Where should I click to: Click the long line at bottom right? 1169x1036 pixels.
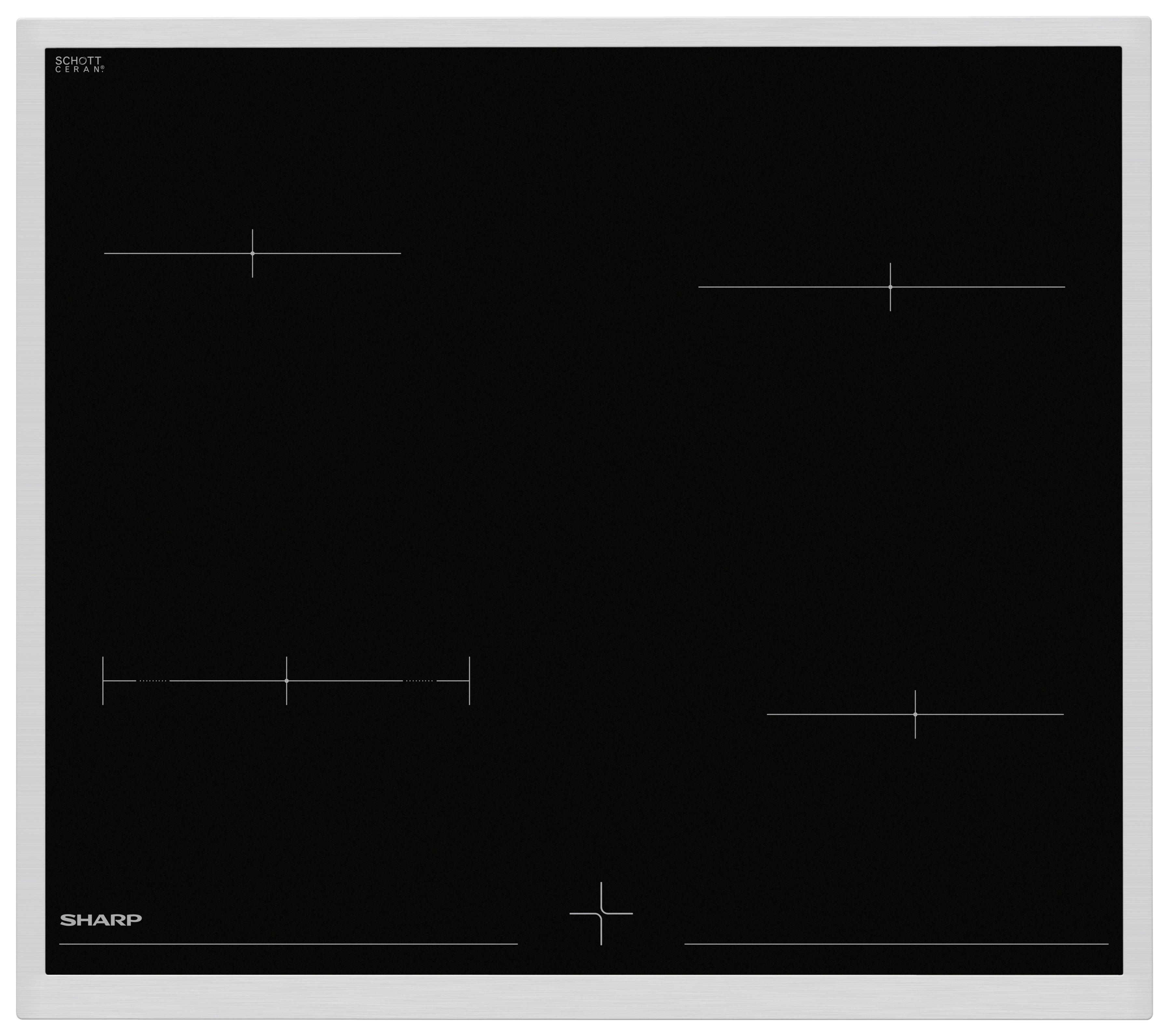[896, 944]
